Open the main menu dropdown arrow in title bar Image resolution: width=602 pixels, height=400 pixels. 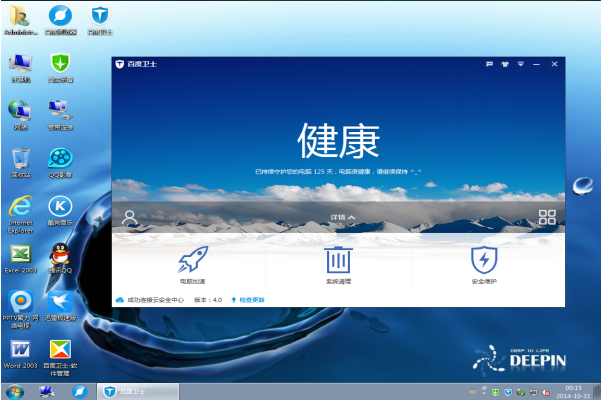(x=521, y=64)
